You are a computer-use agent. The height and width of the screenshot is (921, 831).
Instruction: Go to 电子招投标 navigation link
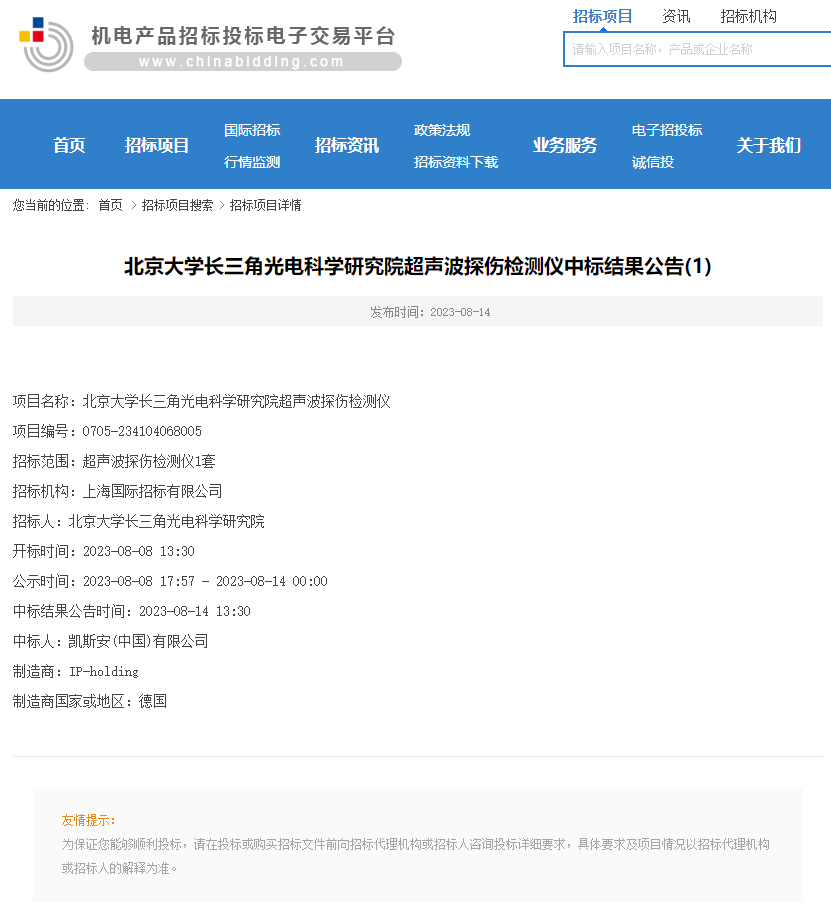667,130
